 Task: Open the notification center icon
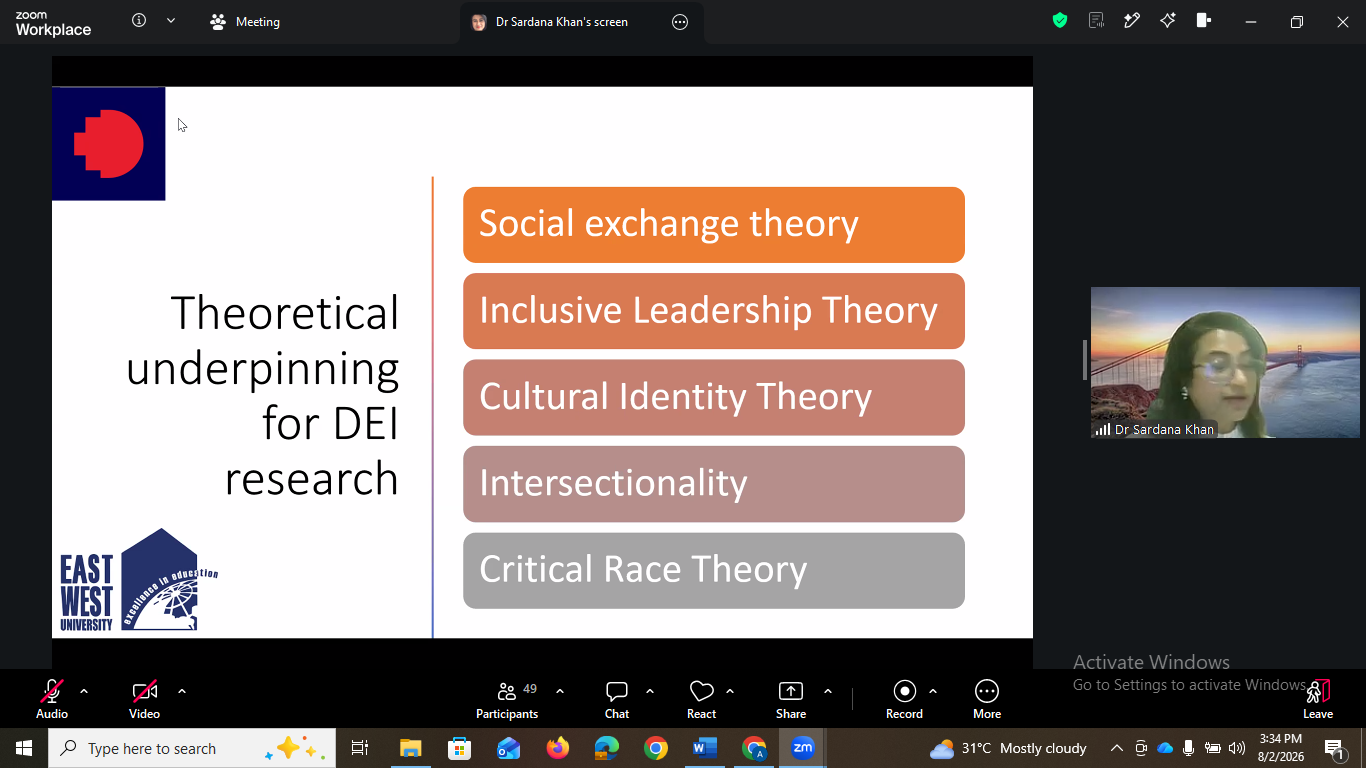click(1335, 748)
